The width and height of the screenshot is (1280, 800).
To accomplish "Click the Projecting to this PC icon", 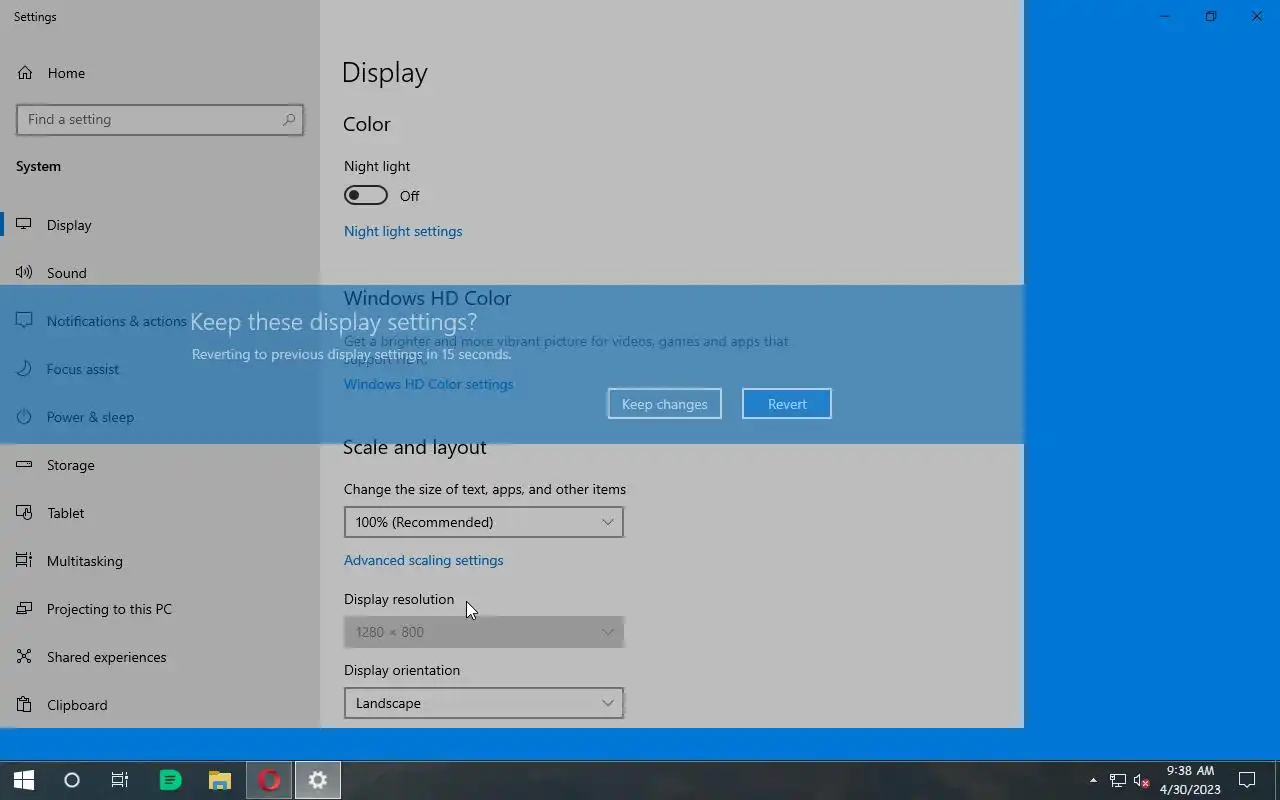I will (24, 609).
